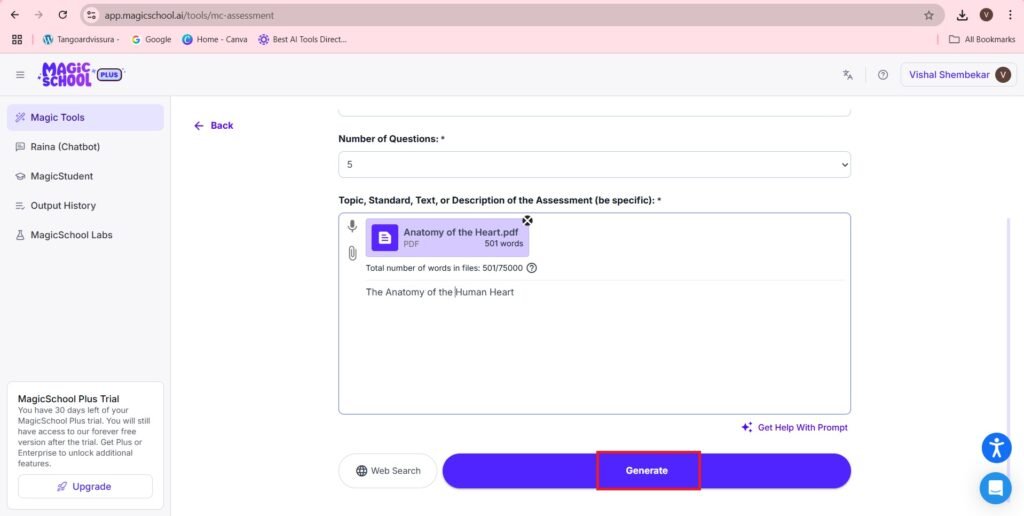
Task: Open the accessibility widget icon
Action: point(996,448)
